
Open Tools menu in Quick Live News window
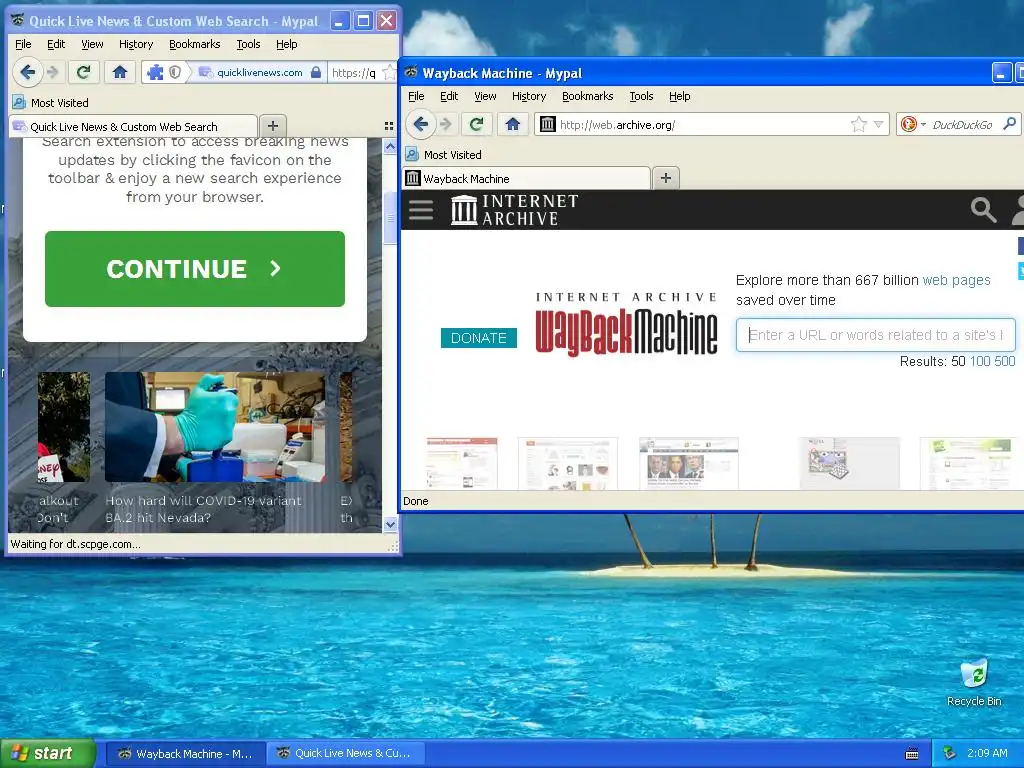[x=248, y=44]
